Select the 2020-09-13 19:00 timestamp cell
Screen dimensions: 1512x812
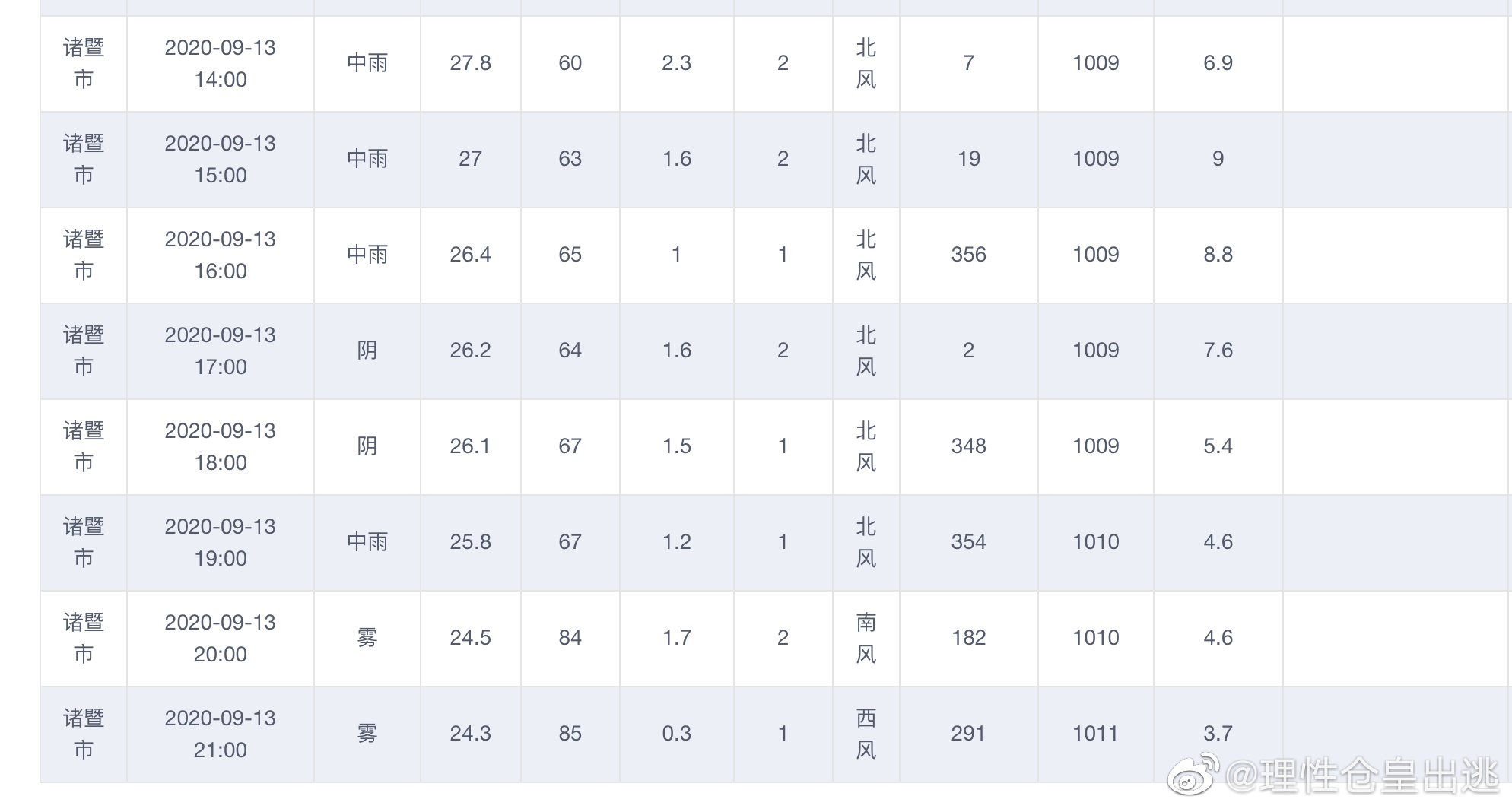(221, 542)
